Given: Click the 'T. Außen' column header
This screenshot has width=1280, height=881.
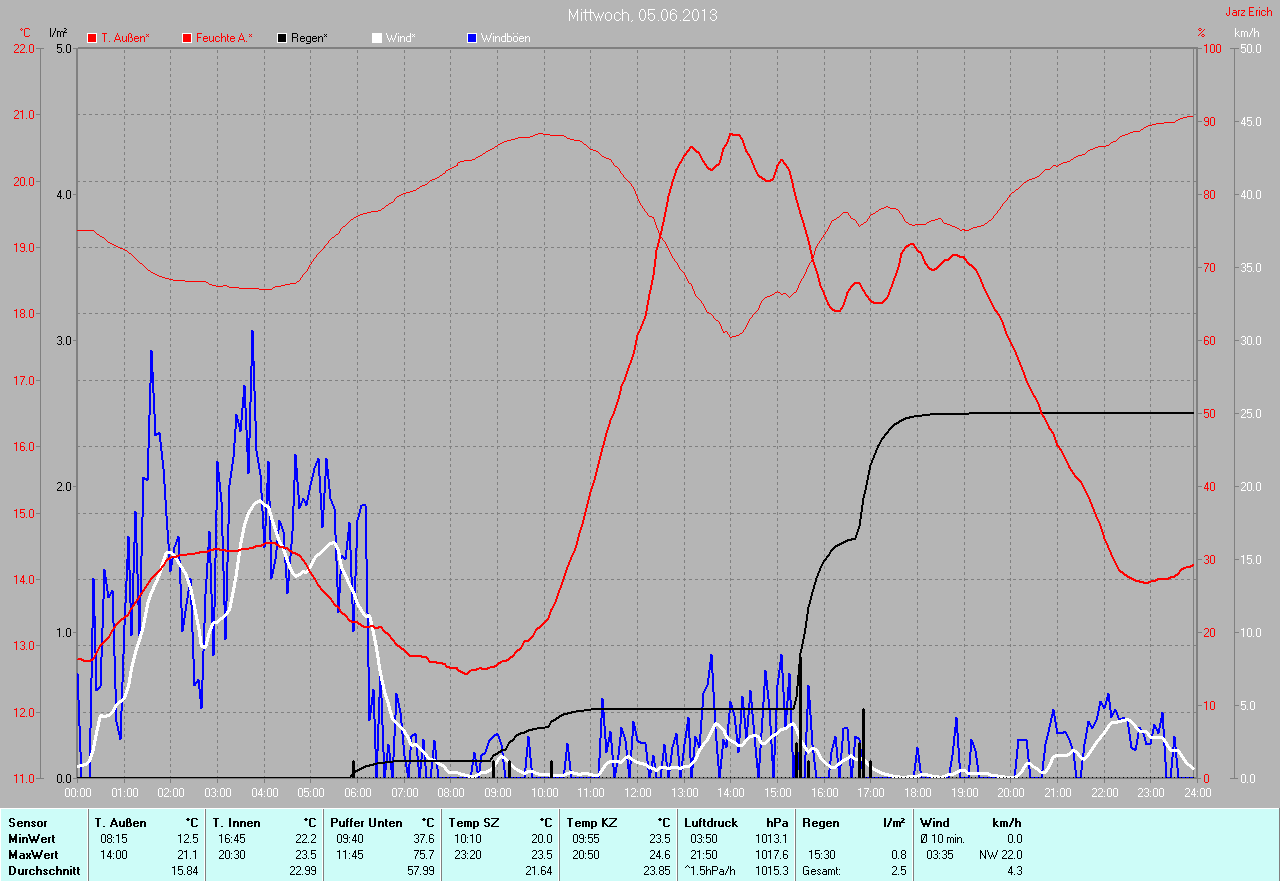Looking at the screenshot, I should 120,823.
